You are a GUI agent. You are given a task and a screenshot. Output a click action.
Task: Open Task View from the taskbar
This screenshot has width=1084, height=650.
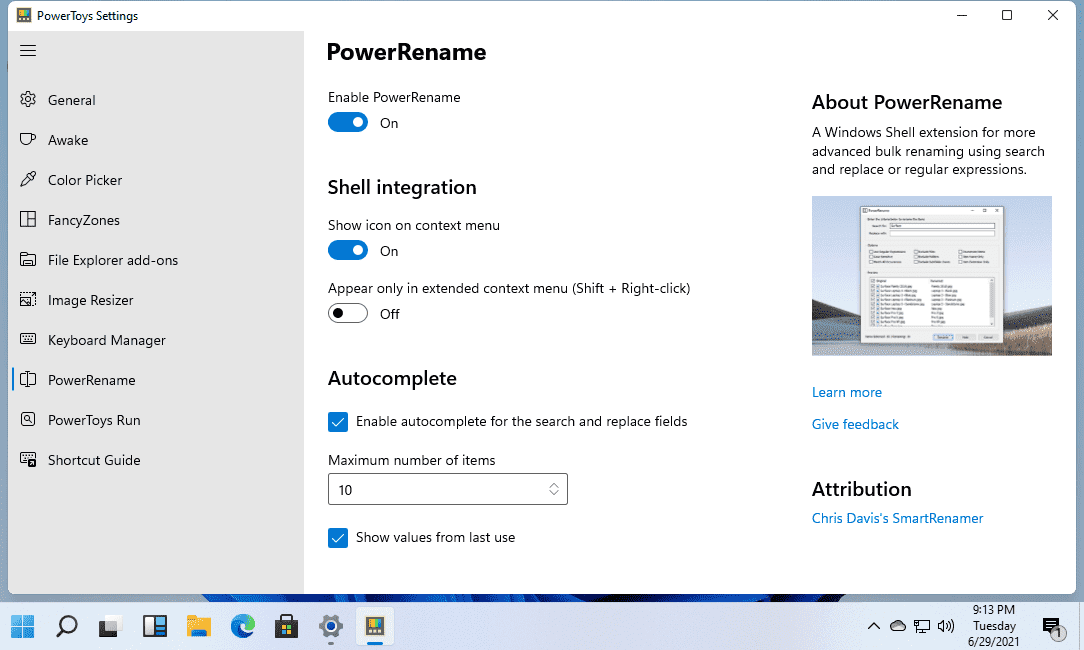point(110,626)
